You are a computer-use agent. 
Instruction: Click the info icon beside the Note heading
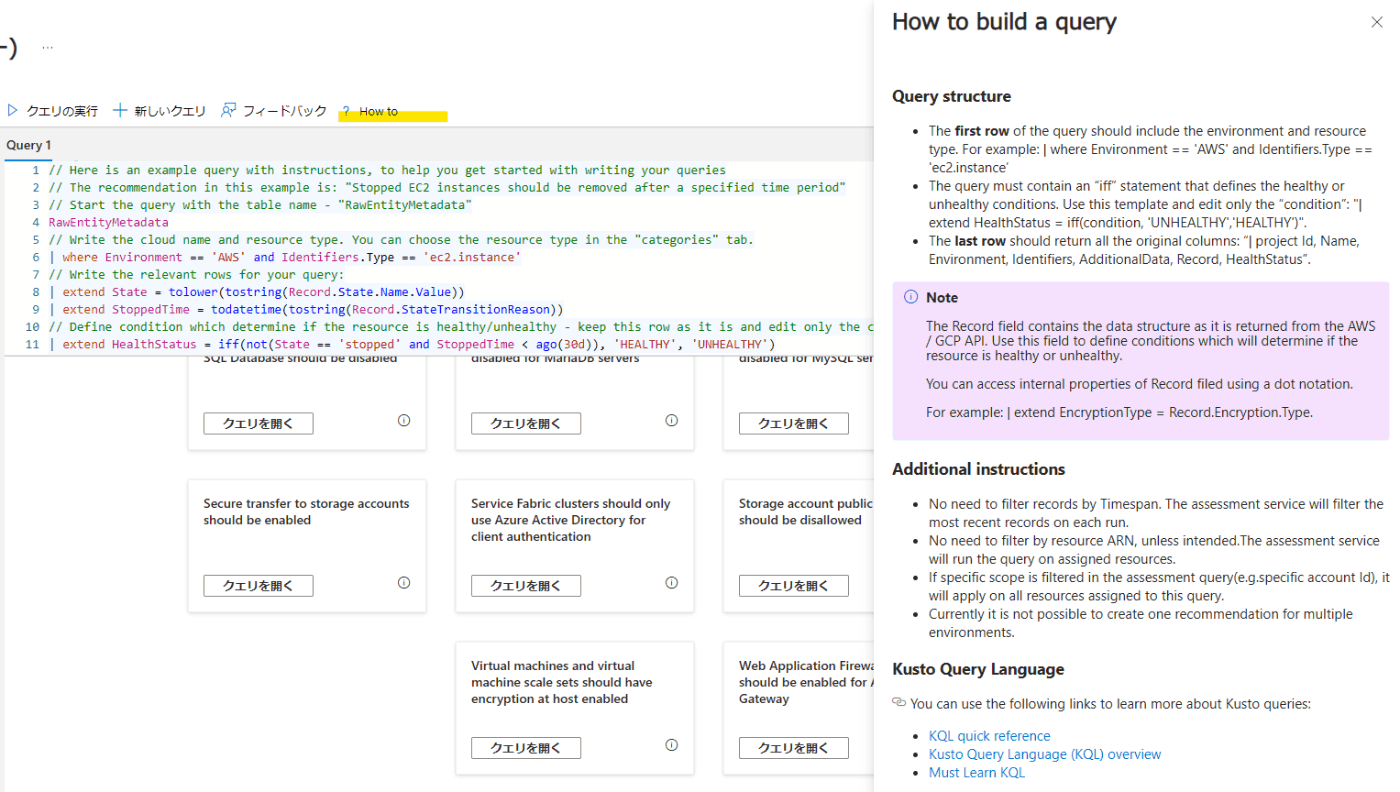[x=911, y=297]
